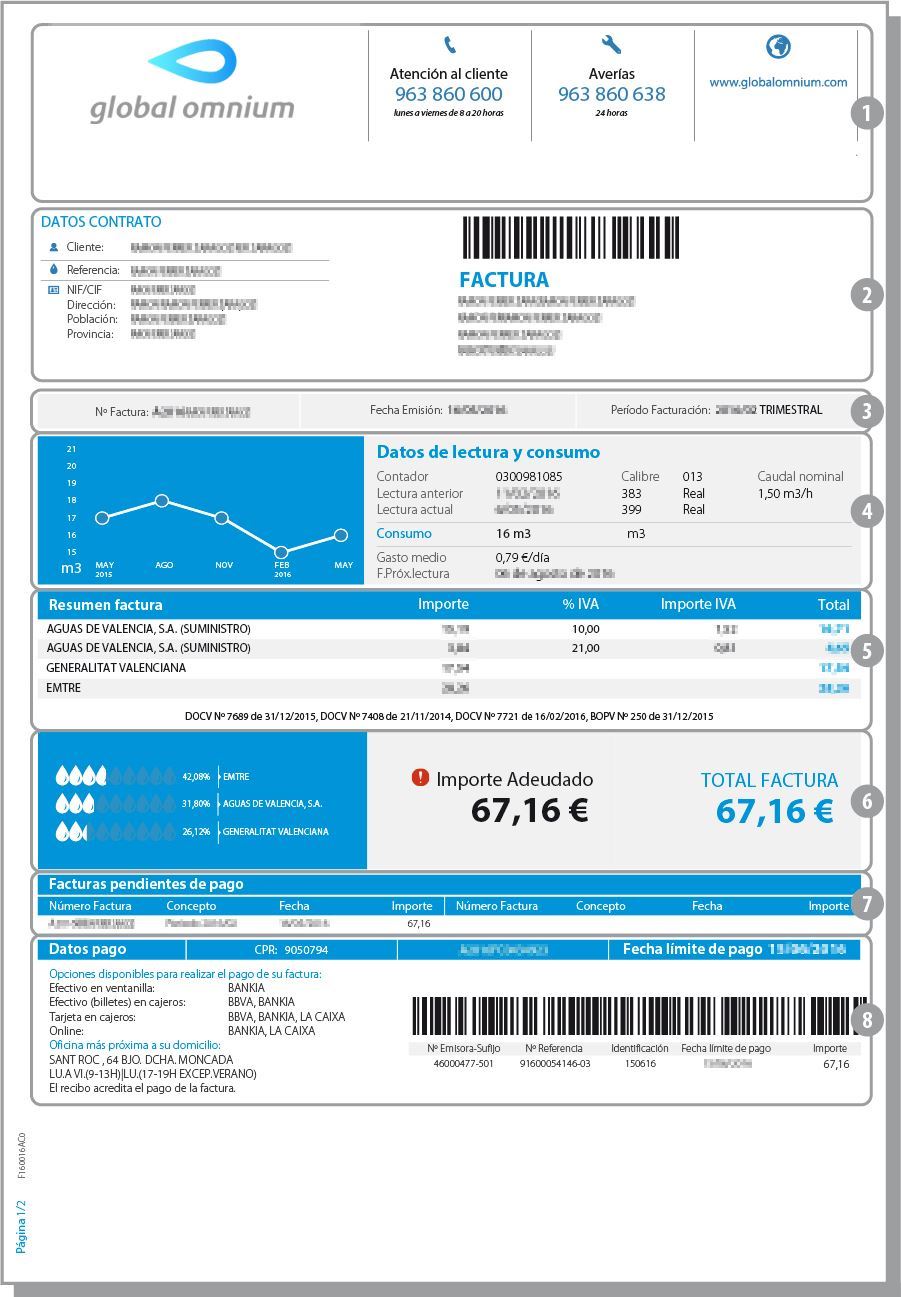Click the FACTURA heading
The image size is (901, 1297).
click(504, 280)
